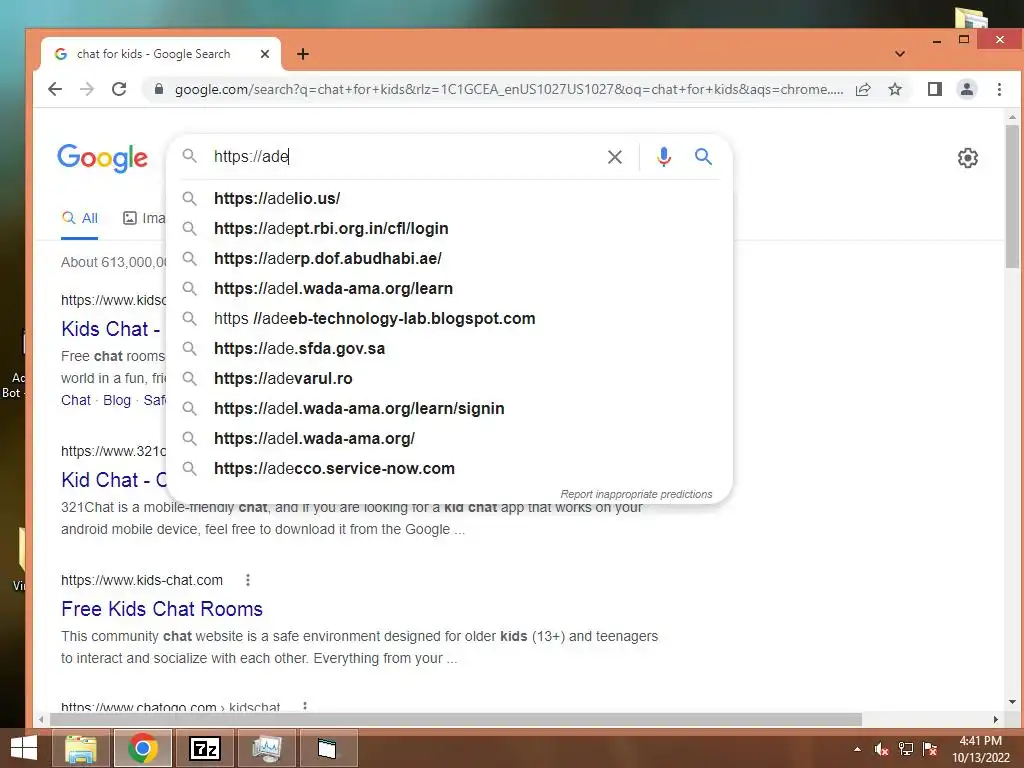Open Action Center flag tray icon

pos(930,749)
